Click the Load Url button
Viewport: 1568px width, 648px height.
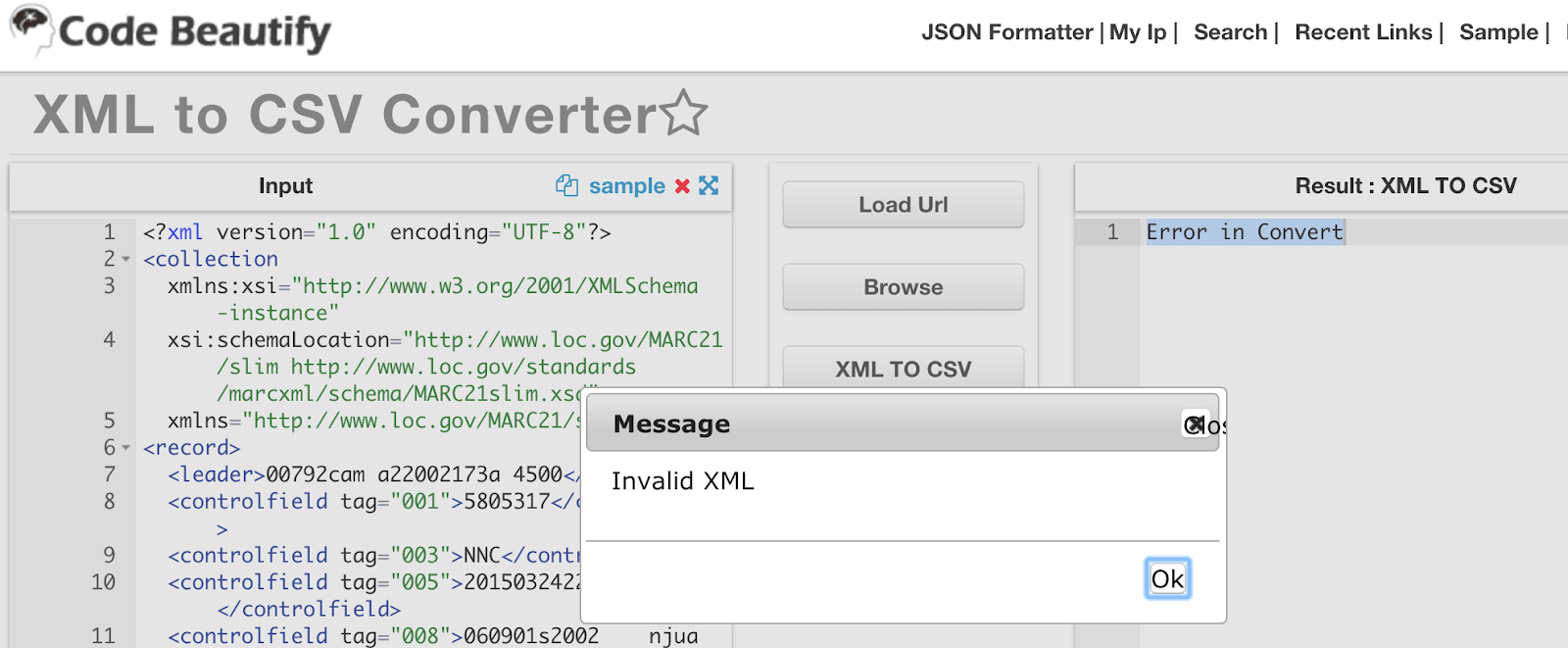point(904,205)
